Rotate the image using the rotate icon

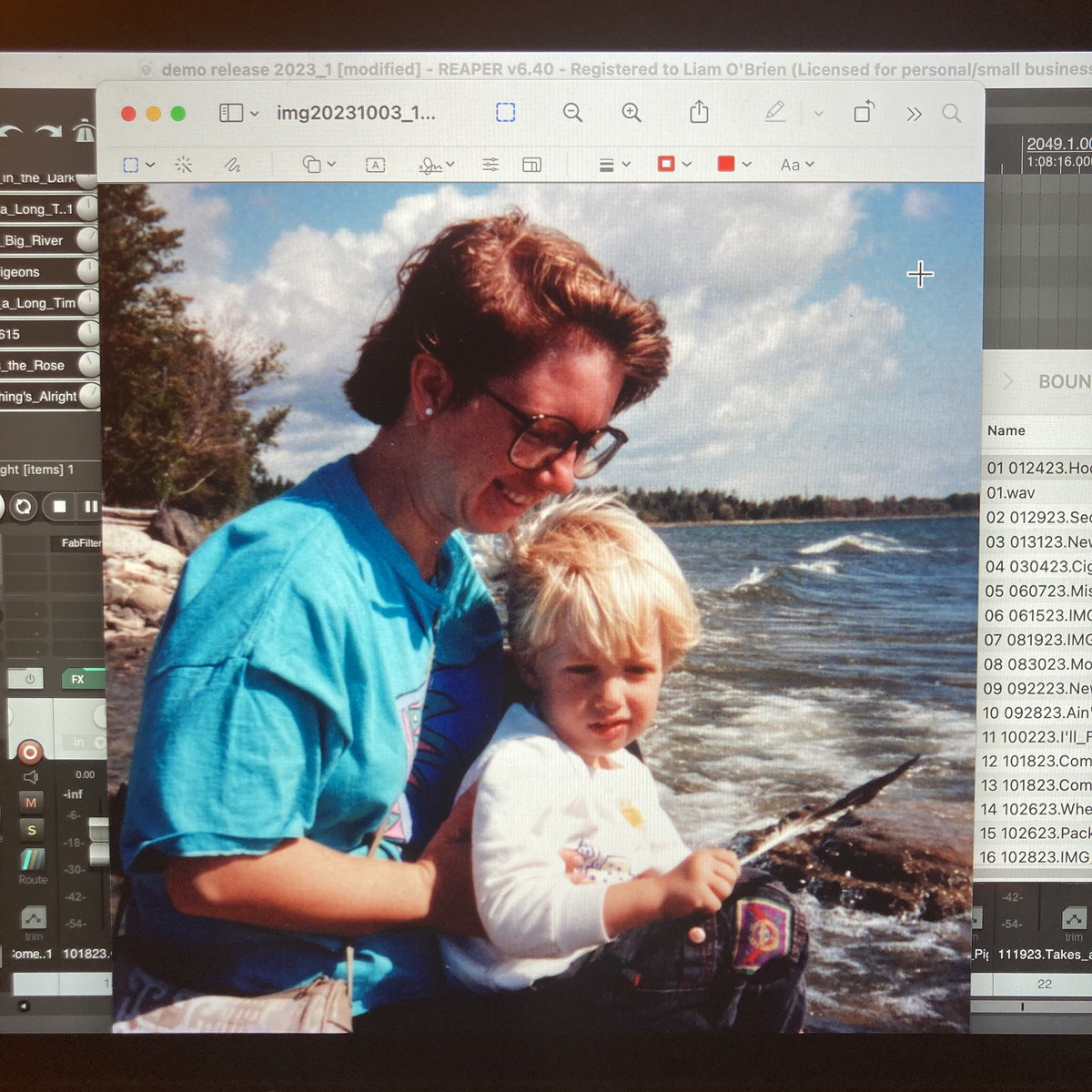[x=864, y=112]
